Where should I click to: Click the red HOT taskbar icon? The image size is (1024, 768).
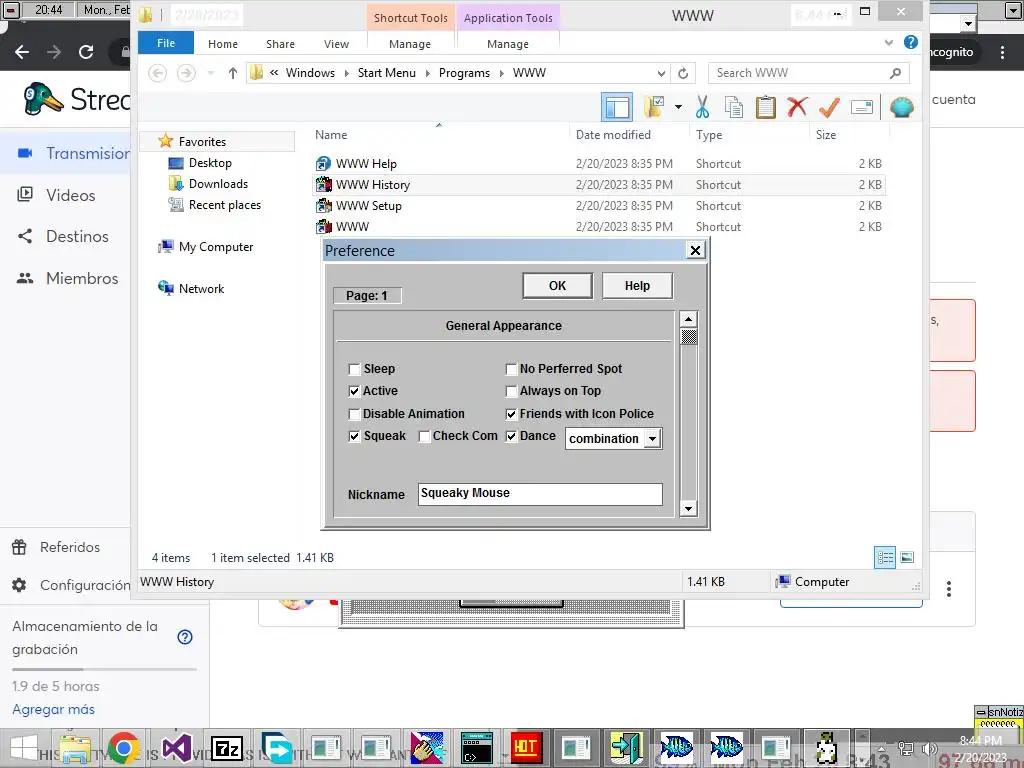pos(525,748)
